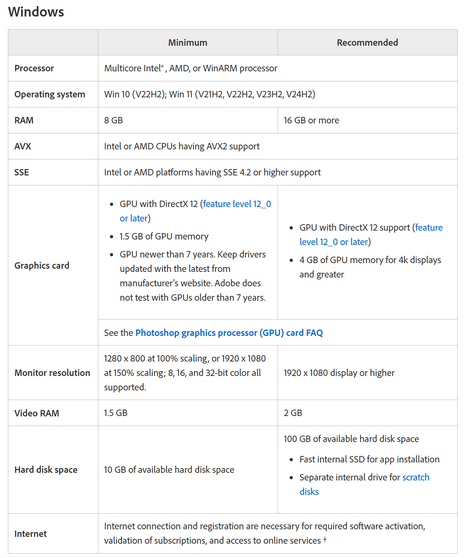Click the Monitor resolution row label
This screenshot has height=558, width=465.
(52, 373)
